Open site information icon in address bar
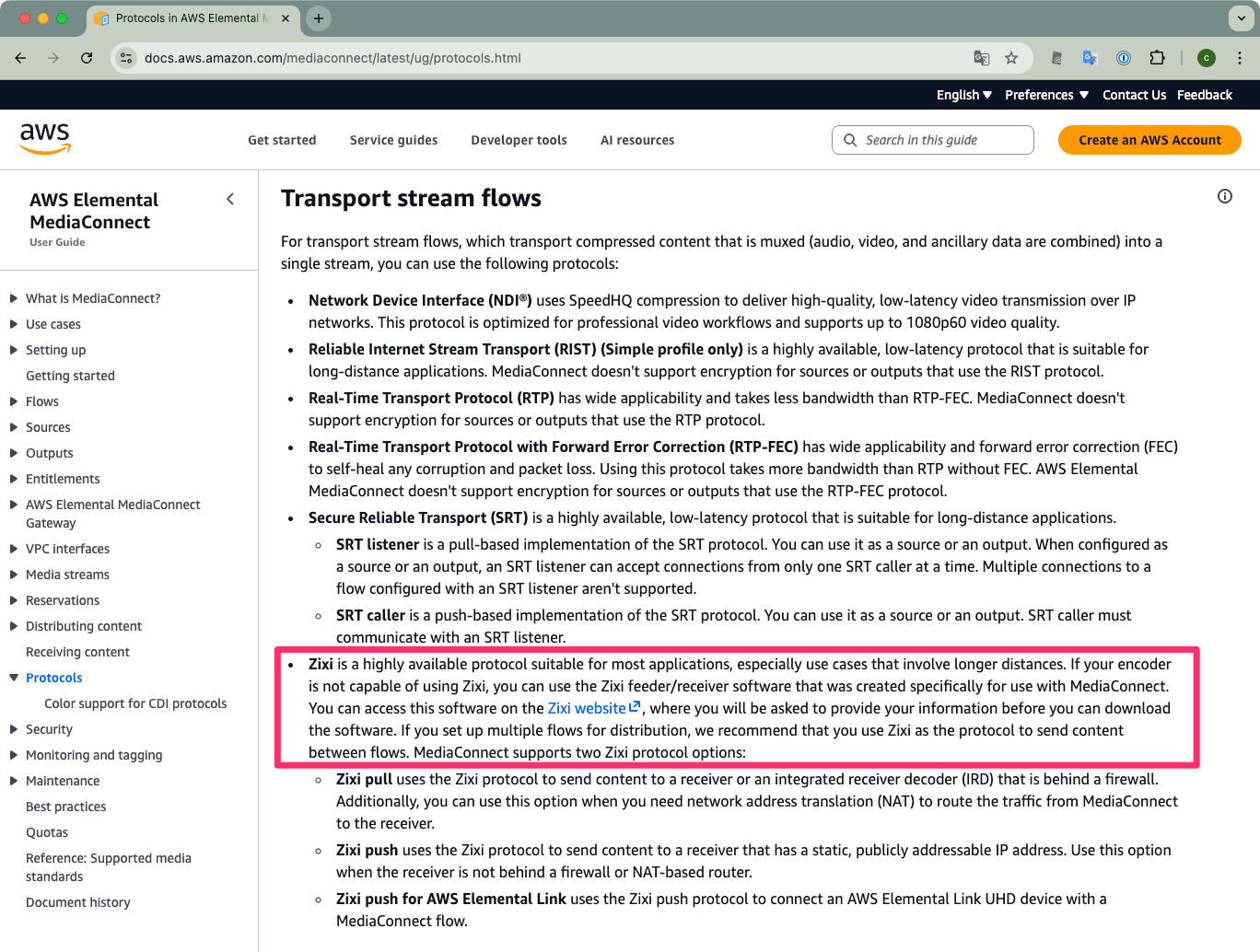 click(x=127, y=58)
